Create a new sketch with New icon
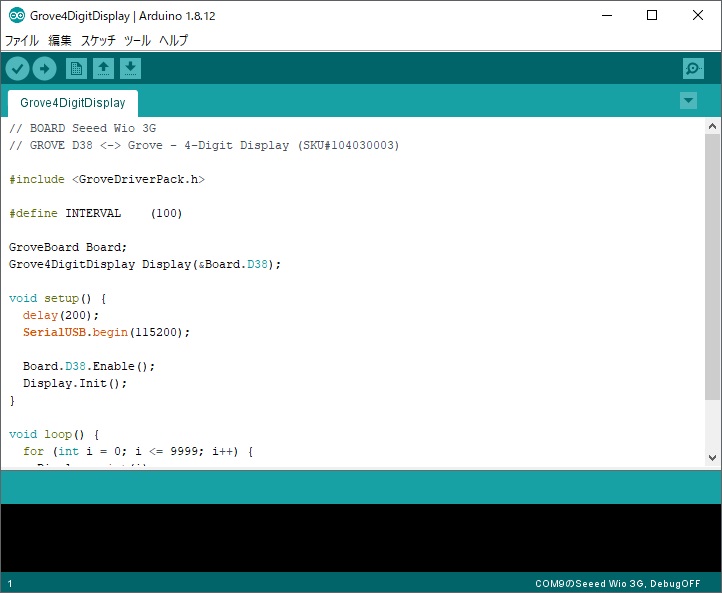 pos(76,69)
